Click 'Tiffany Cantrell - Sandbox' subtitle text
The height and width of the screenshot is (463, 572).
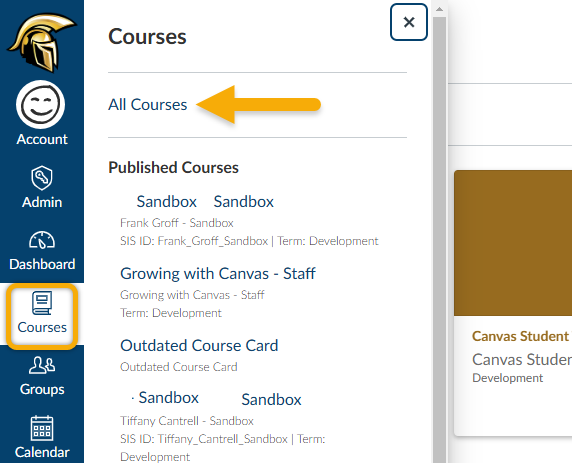187,421
